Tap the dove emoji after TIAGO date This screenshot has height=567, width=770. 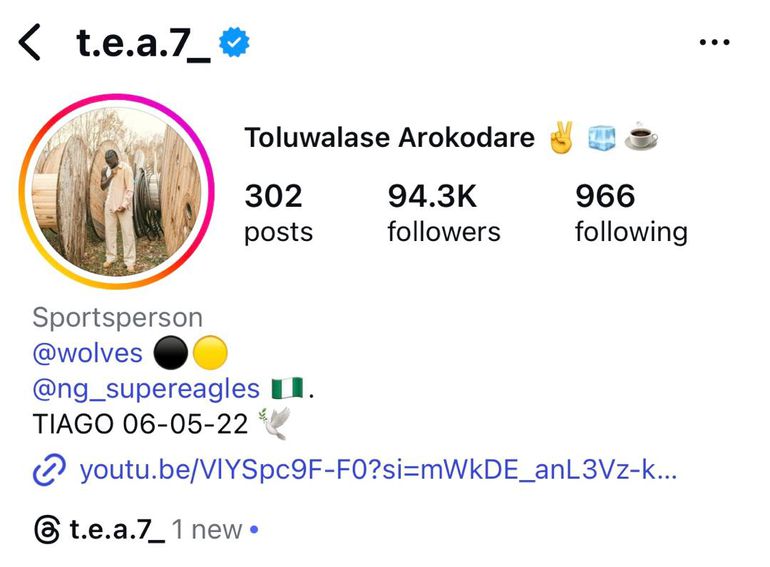pyautogui.click(x=275, y=423)
